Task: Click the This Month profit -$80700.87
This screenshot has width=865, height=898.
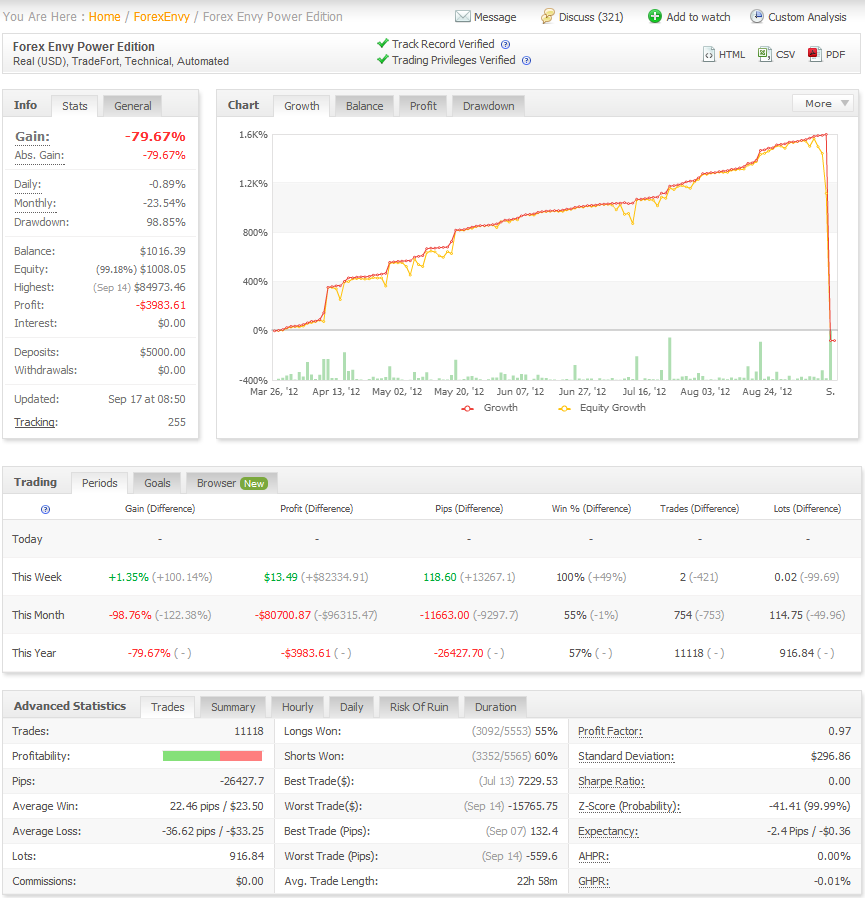Action: click(x=283, y=615)
